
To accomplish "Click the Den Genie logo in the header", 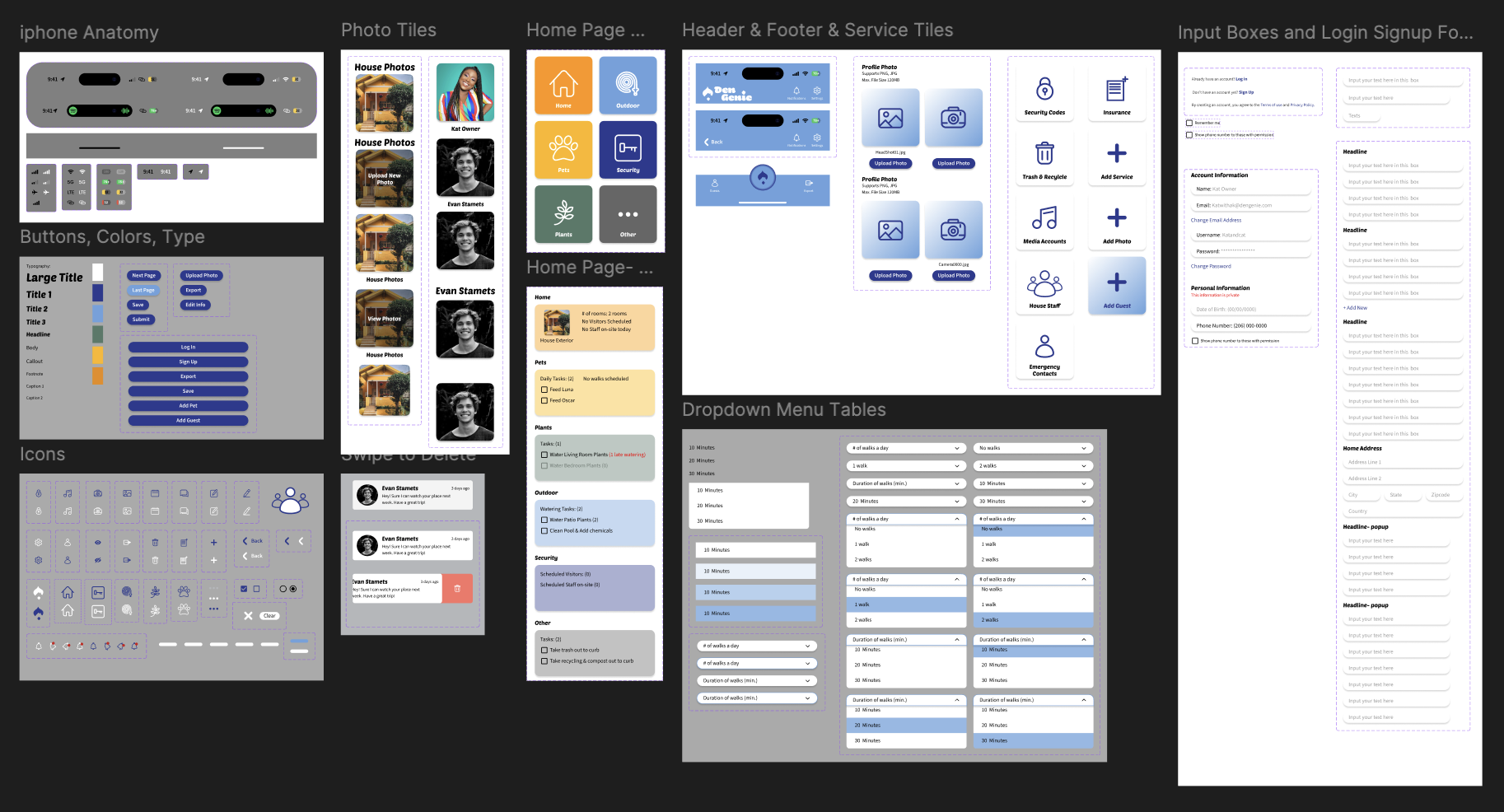I will pos(727,93).
